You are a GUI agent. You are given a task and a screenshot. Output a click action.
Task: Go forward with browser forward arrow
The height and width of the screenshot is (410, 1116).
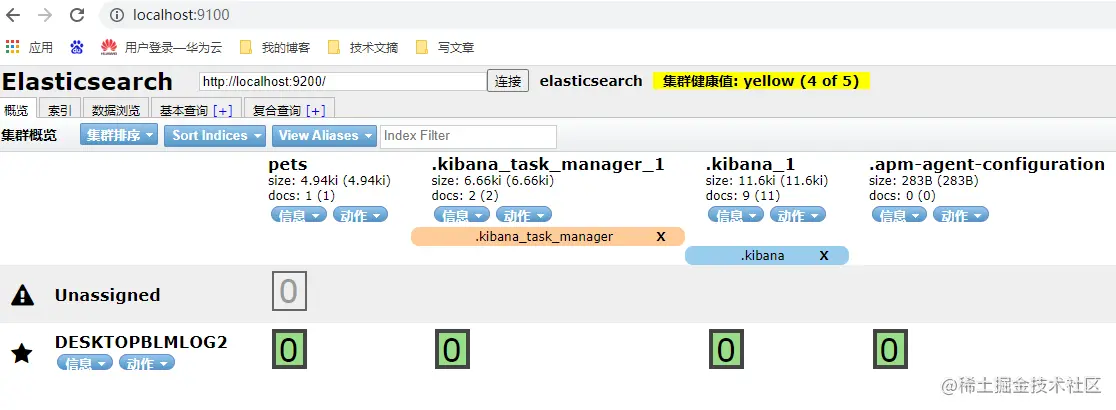(45, 15)
